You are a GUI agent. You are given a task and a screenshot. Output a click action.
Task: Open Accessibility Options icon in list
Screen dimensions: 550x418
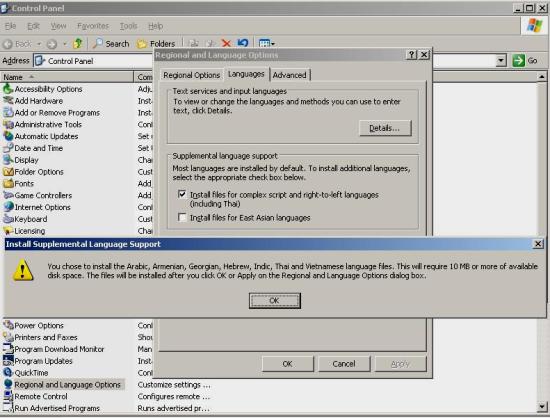(8, 89)
